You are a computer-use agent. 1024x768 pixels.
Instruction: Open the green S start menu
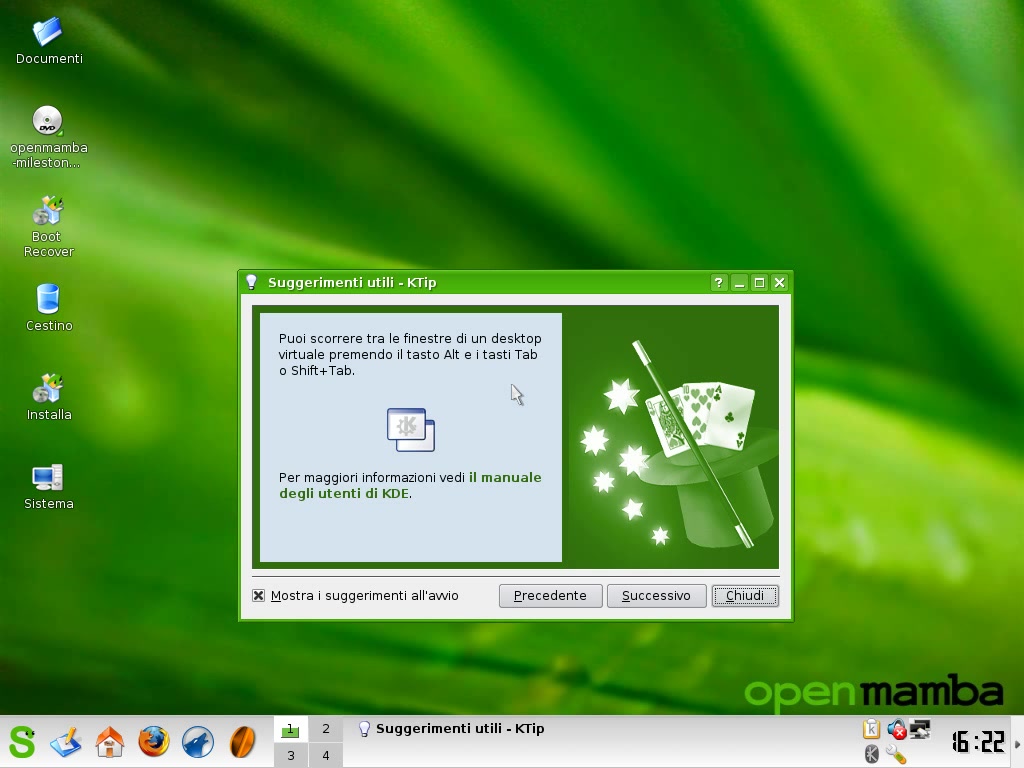pyautogui.click(x=22, y=742)
